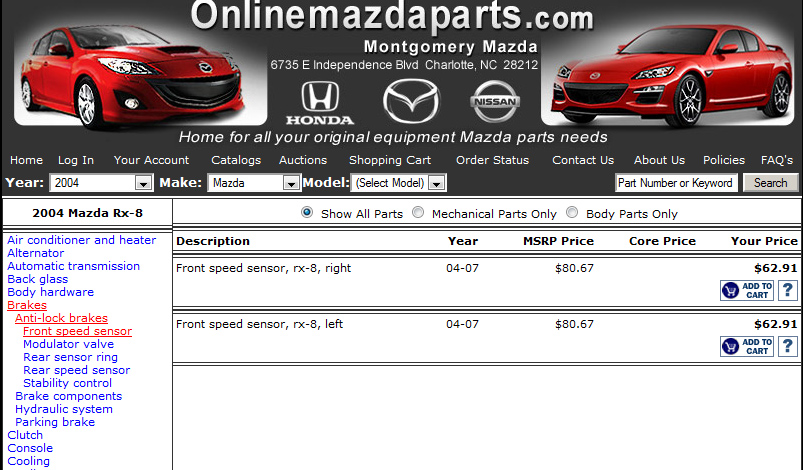This screenshot has width=803, height=470.
Task: Click the Nissan logo badge
Action: (x=495, y=101)
